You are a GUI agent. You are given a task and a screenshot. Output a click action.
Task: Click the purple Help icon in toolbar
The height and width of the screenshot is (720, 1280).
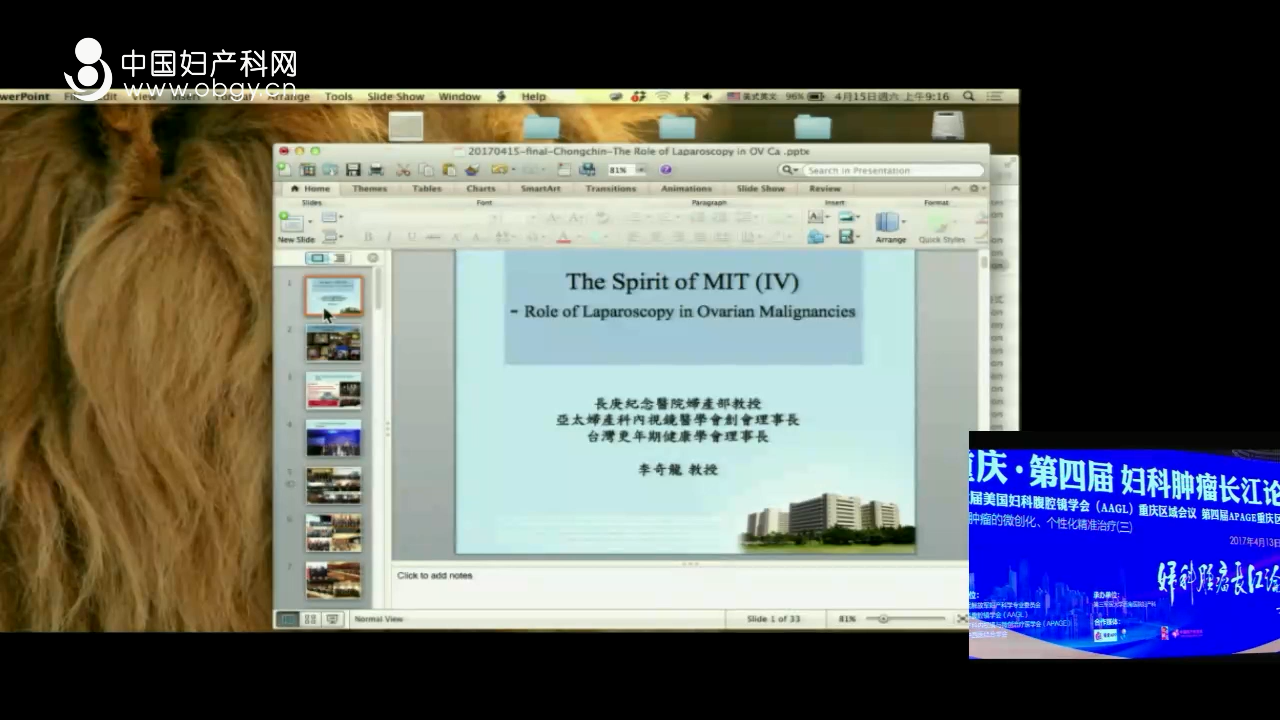point(666,170)
